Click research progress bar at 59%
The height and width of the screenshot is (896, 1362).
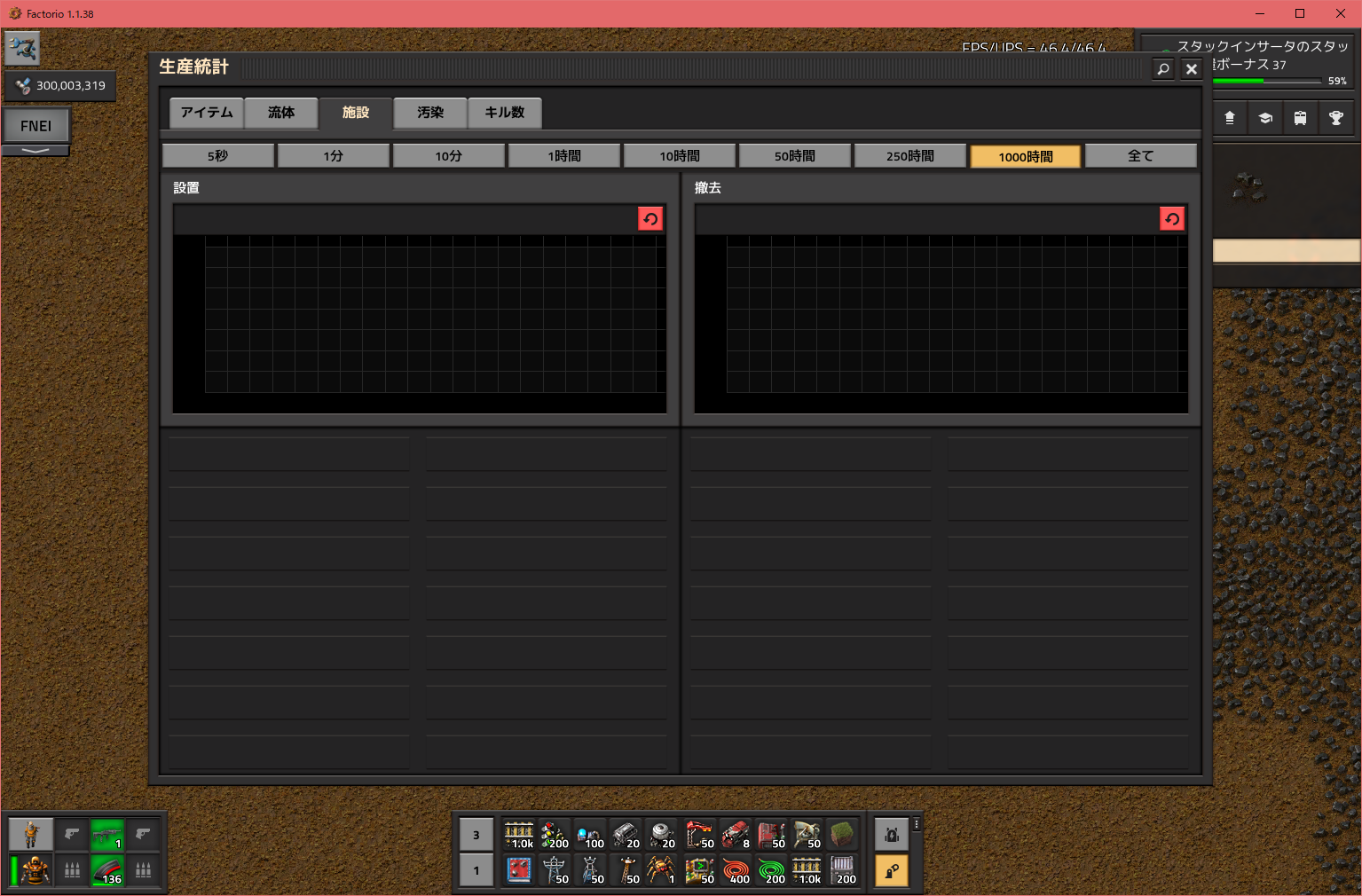tap(1268, 81)
